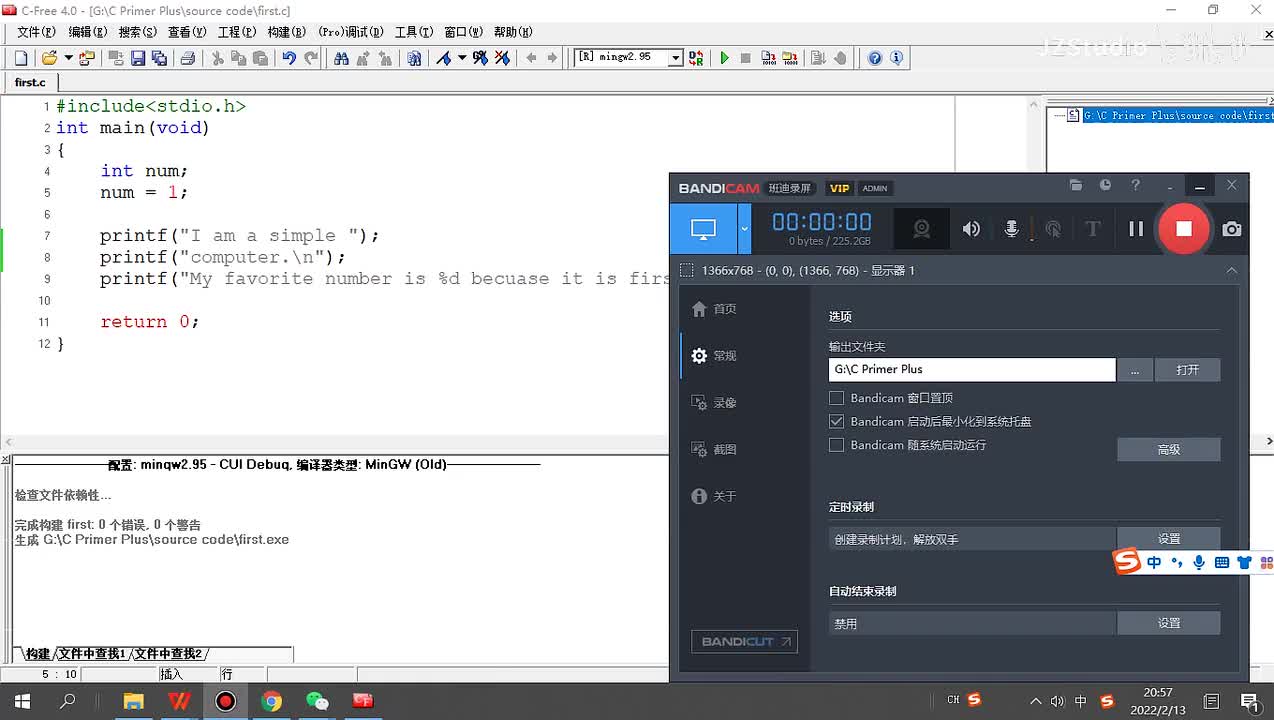Image resolution: width=1274 pixels, height=720 pixels.
Task: Click the Save file floppy-disk icon
Action: click(138, 58)
